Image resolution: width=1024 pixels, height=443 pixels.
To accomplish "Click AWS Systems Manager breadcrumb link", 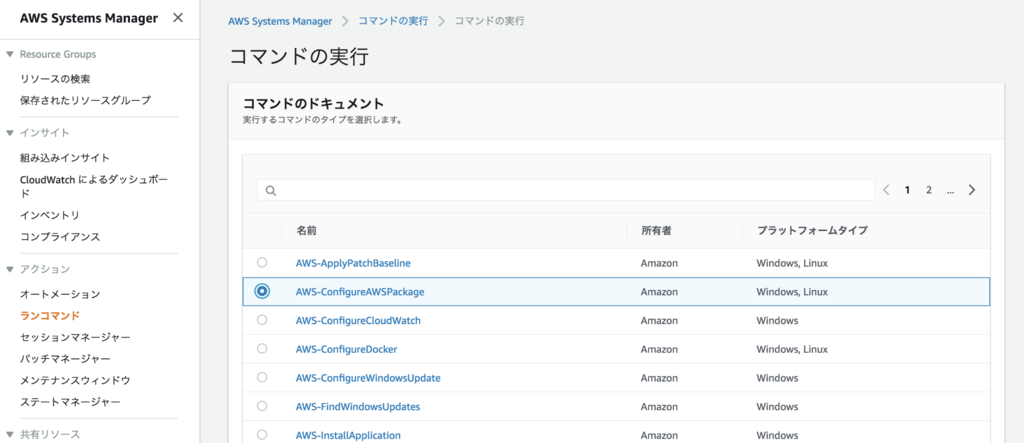I will click(280, 21).
